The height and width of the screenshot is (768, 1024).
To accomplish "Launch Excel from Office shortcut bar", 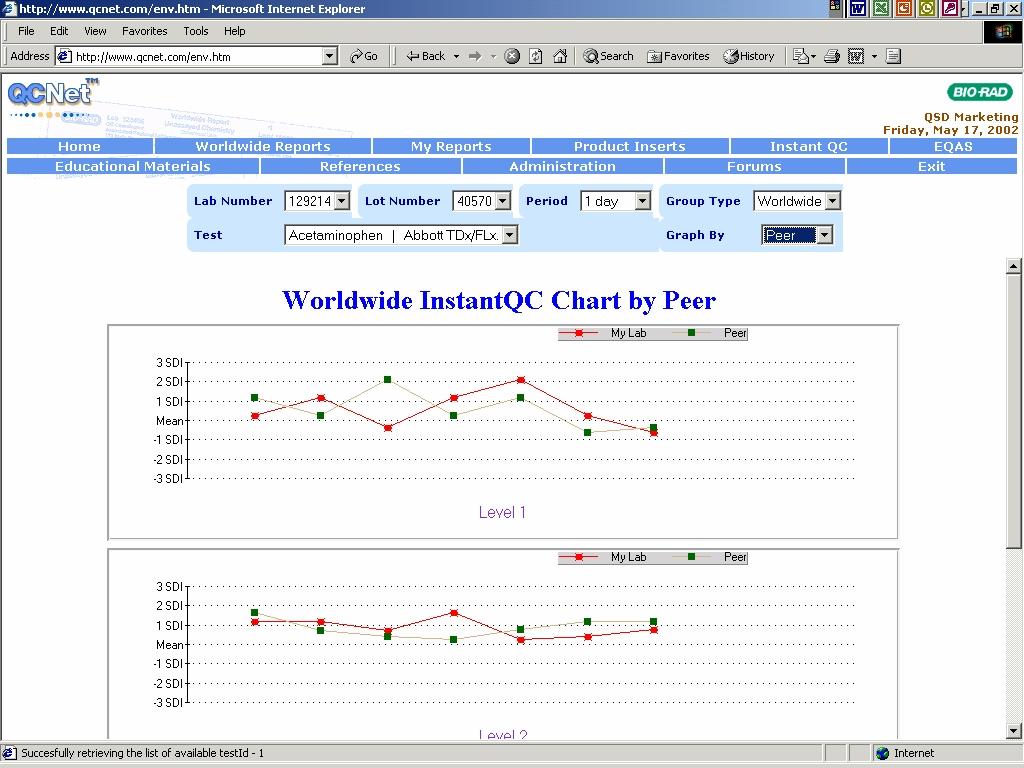I will pyautogui.click(x=881, y=8).
